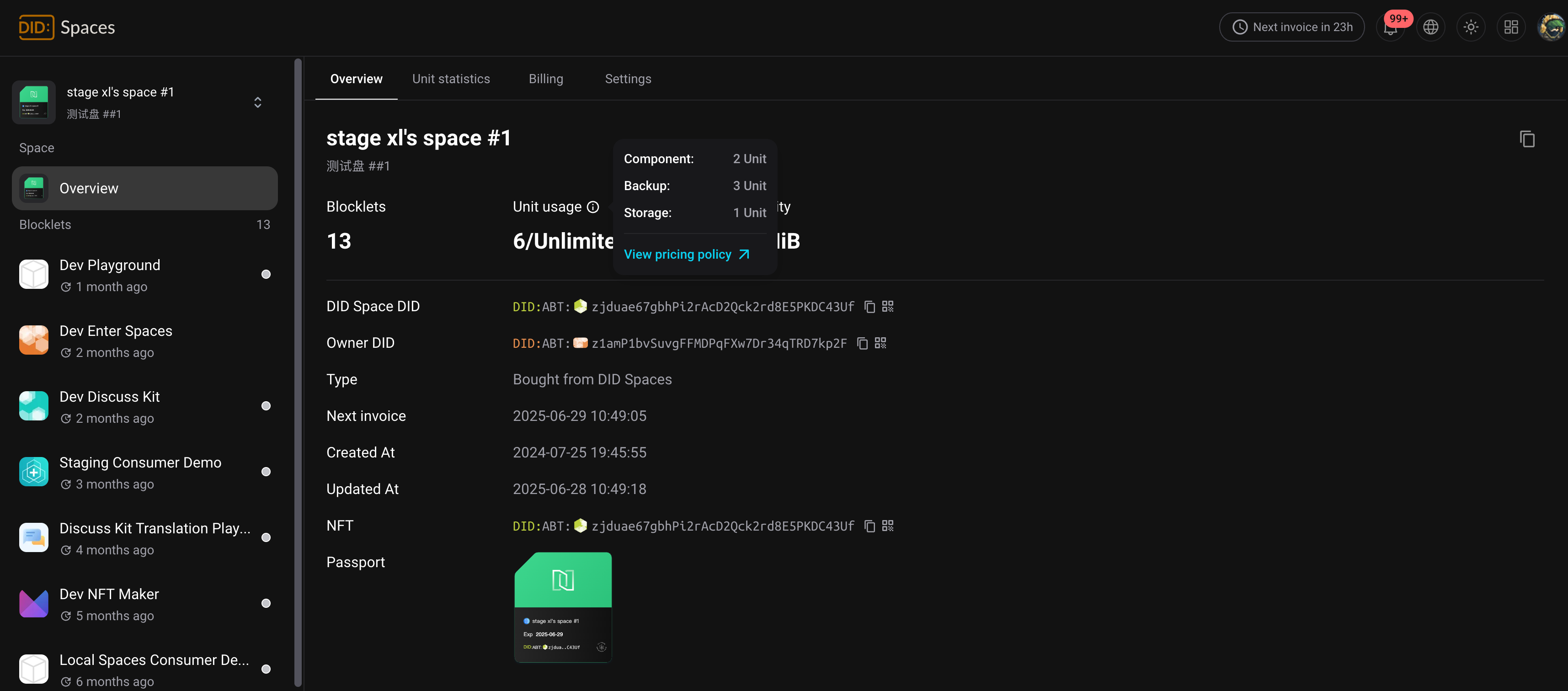Click the sidebar vertical scrollbar
This screenshot has width=1568, height=691.
[298, 365]
